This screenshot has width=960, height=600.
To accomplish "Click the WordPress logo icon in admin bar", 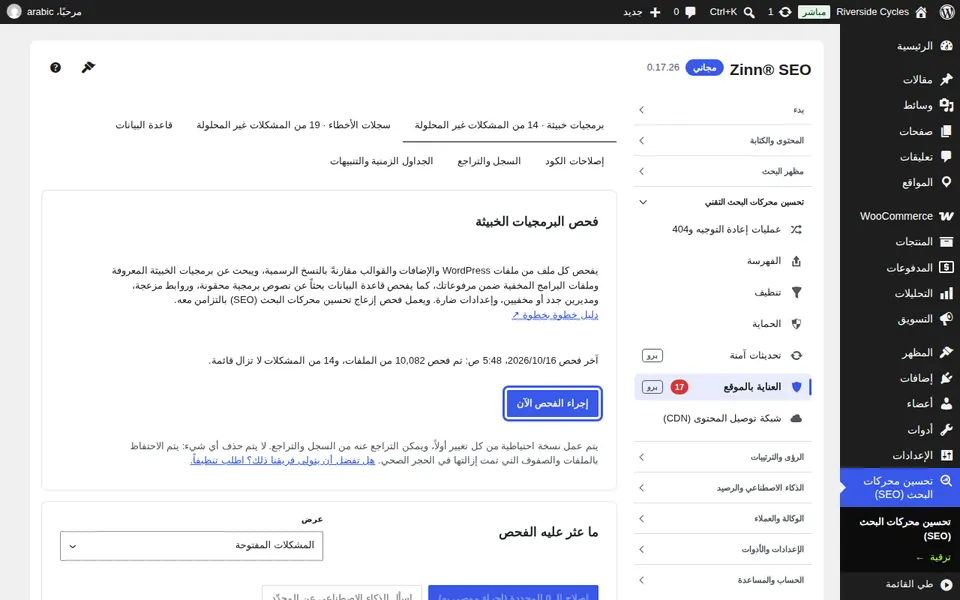I will point(947,12).
